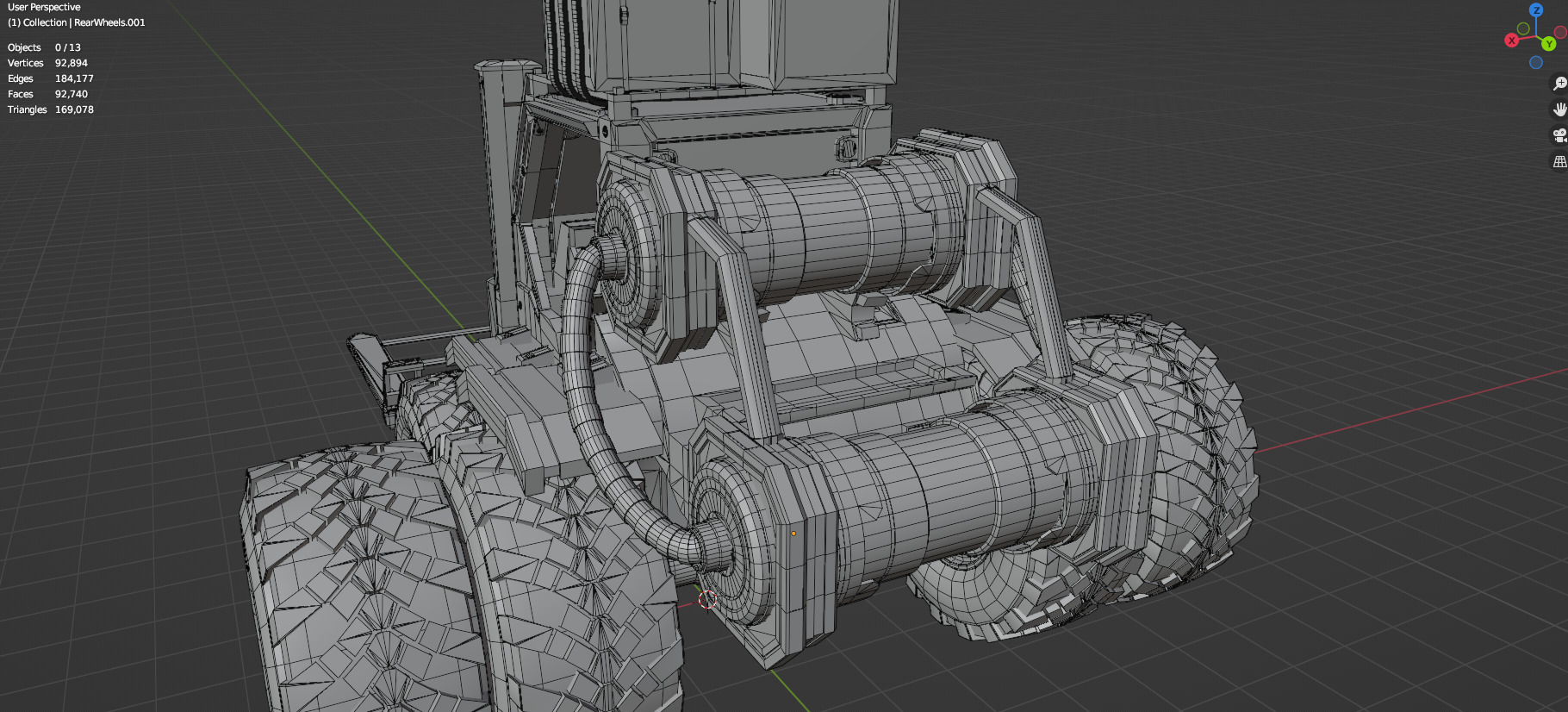Screen dimensions: 1568x712
Task: Click the hollow blue negative Z gizmo circle
Action: click(x=1536, y=63)
